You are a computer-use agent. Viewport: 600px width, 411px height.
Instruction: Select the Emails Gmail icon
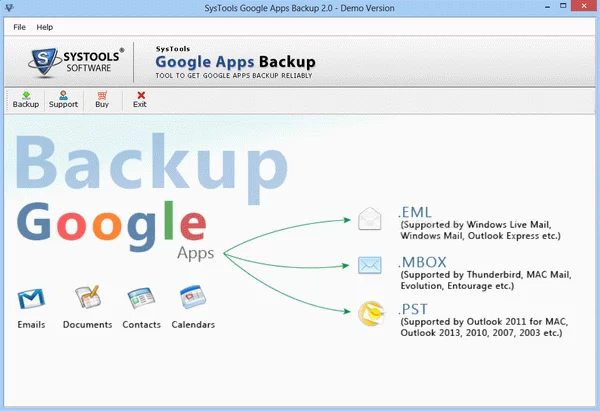pos(31,299)
